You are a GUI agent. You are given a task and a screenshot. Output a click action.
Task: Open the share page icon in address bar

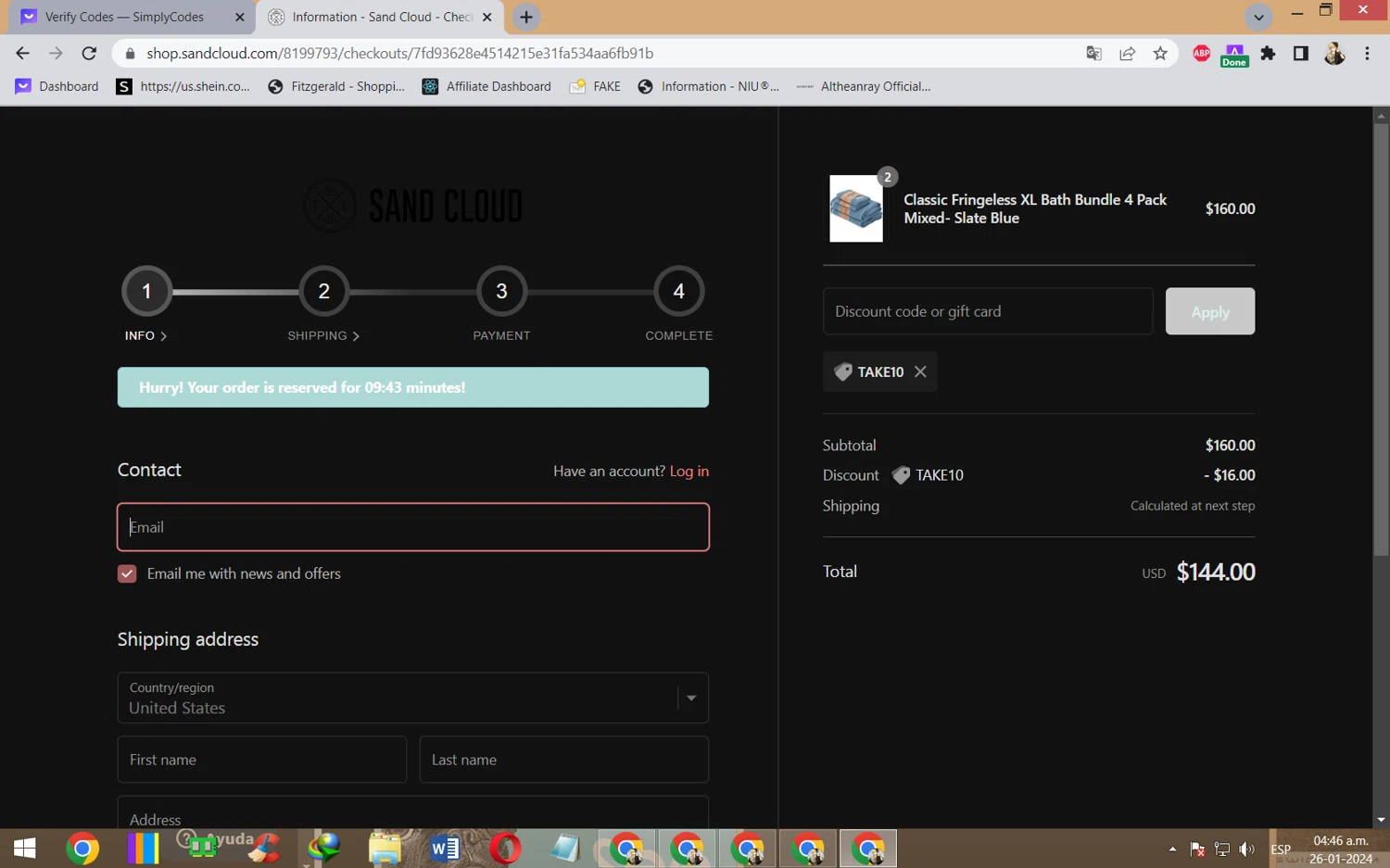click(1127, 54)
